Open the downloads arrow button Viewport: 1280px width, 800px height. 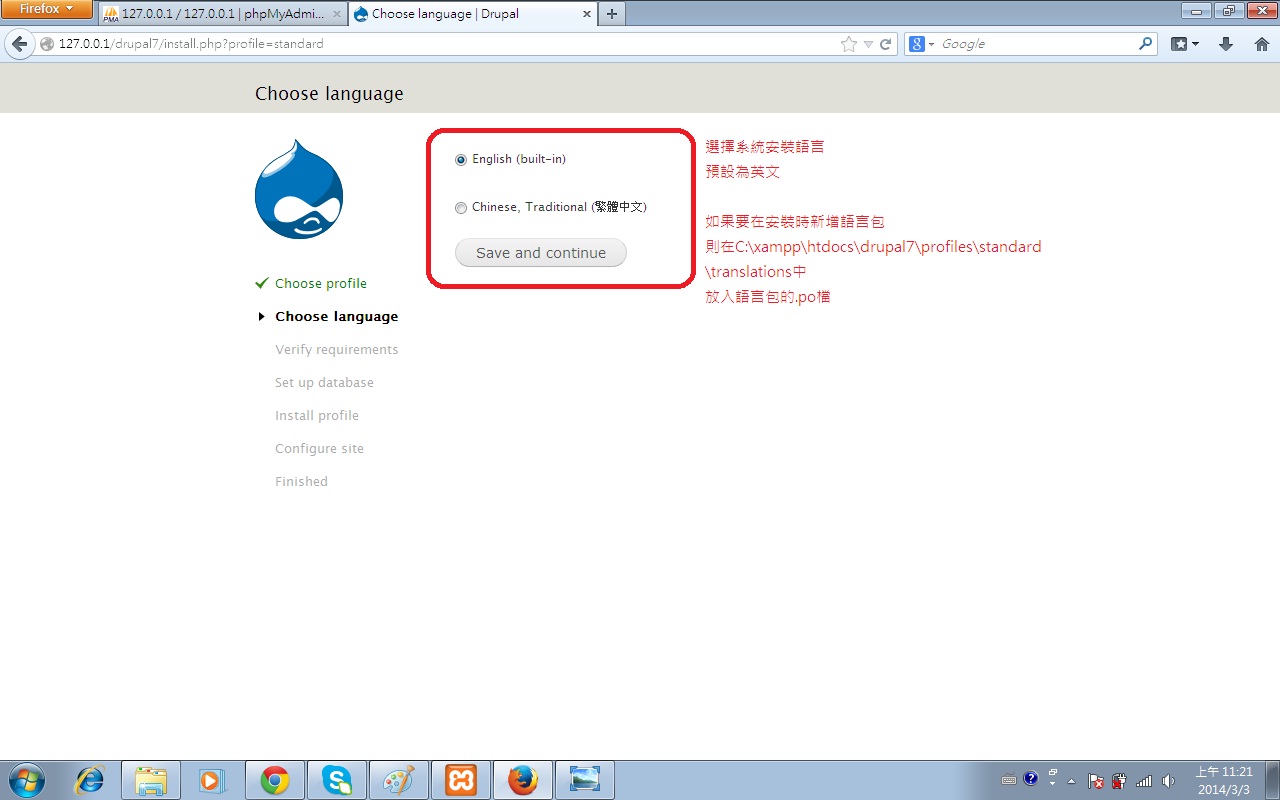(x=1226, y=44)
